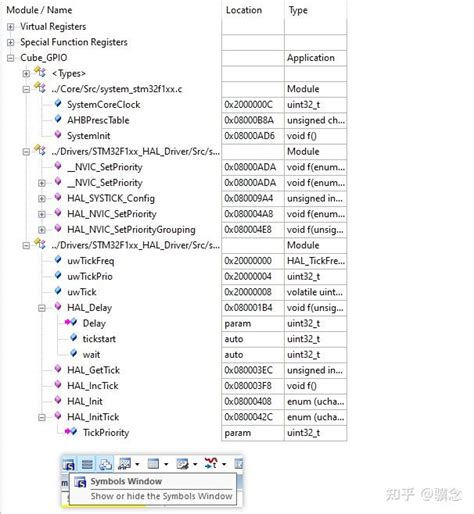Viewport: 474px width, 514px height.
Task: Open the Analysis windows toolbar icon
Action: 211,463
